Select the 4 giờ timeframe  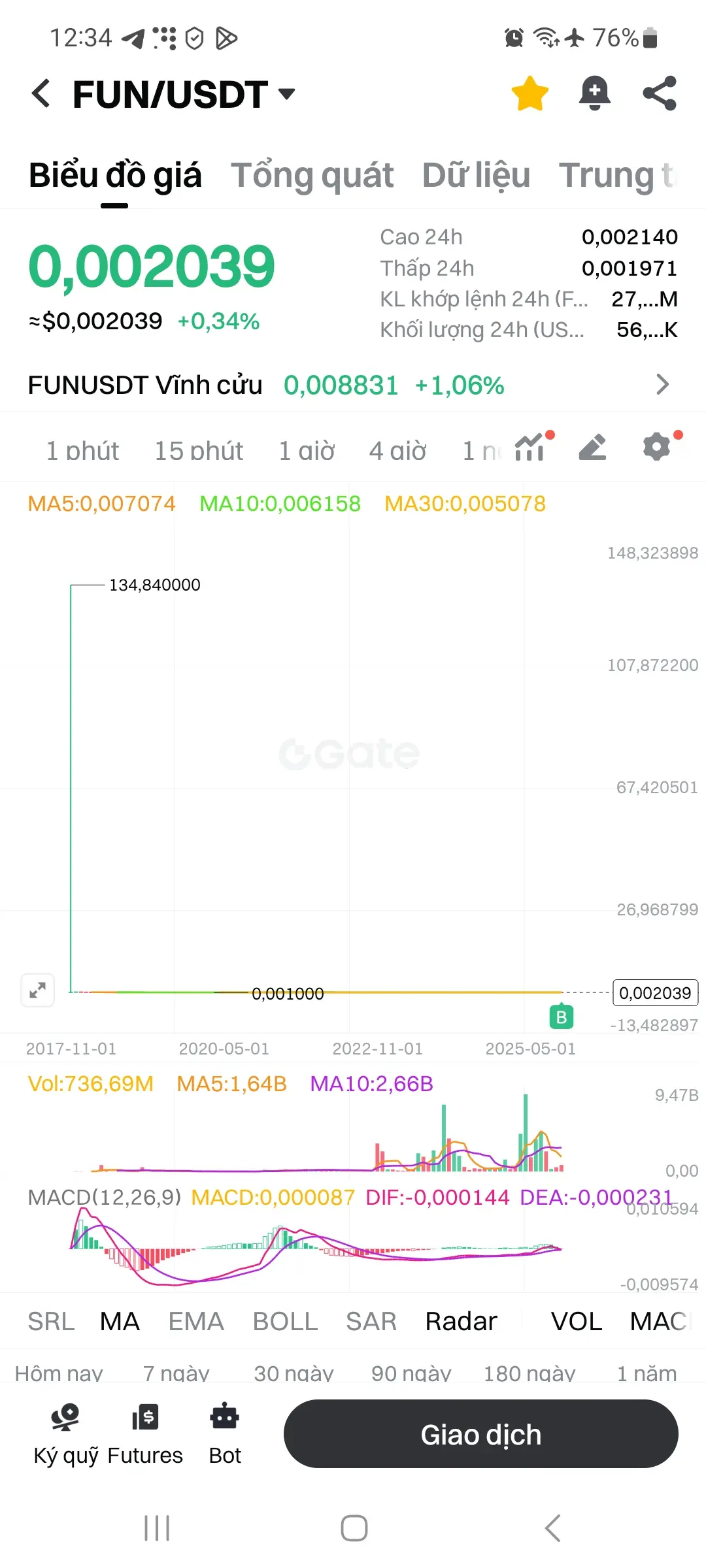(397, 450)
